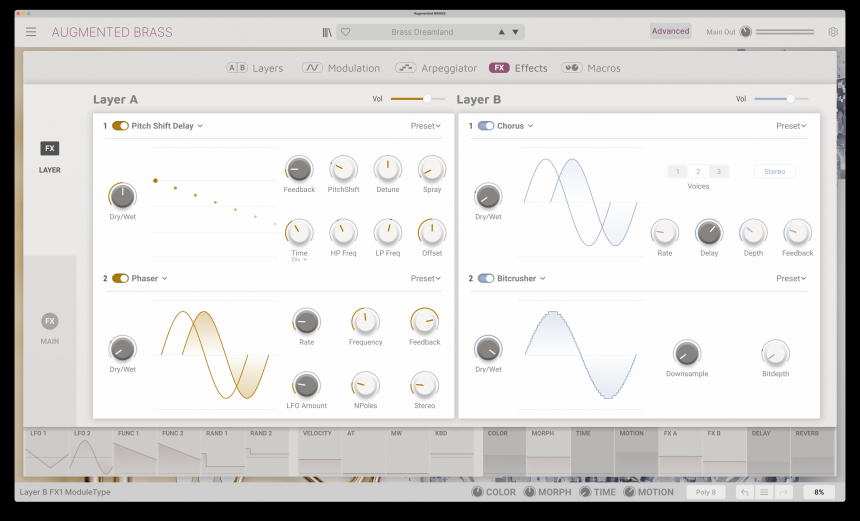Open the settings gear icon
This screenshot has height=521, width=860.
click(x=833, y=32)
